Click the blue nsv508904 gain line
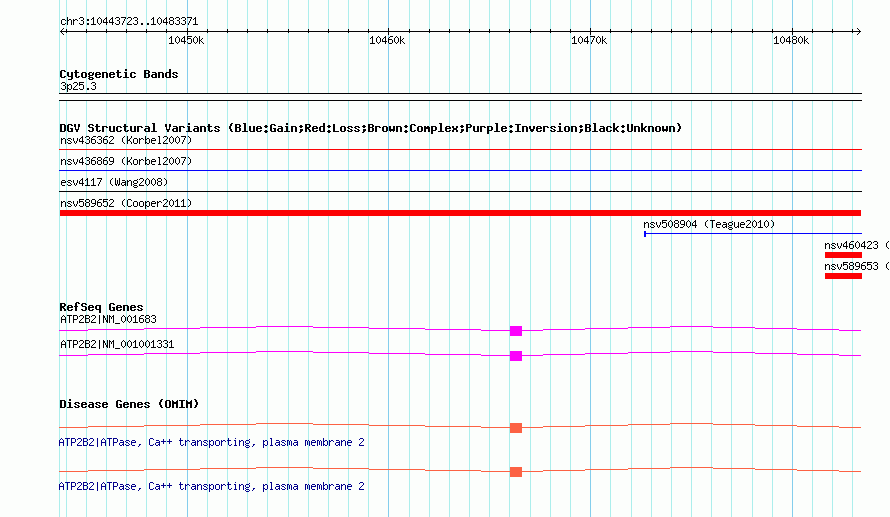 click(x=753, y=233)
